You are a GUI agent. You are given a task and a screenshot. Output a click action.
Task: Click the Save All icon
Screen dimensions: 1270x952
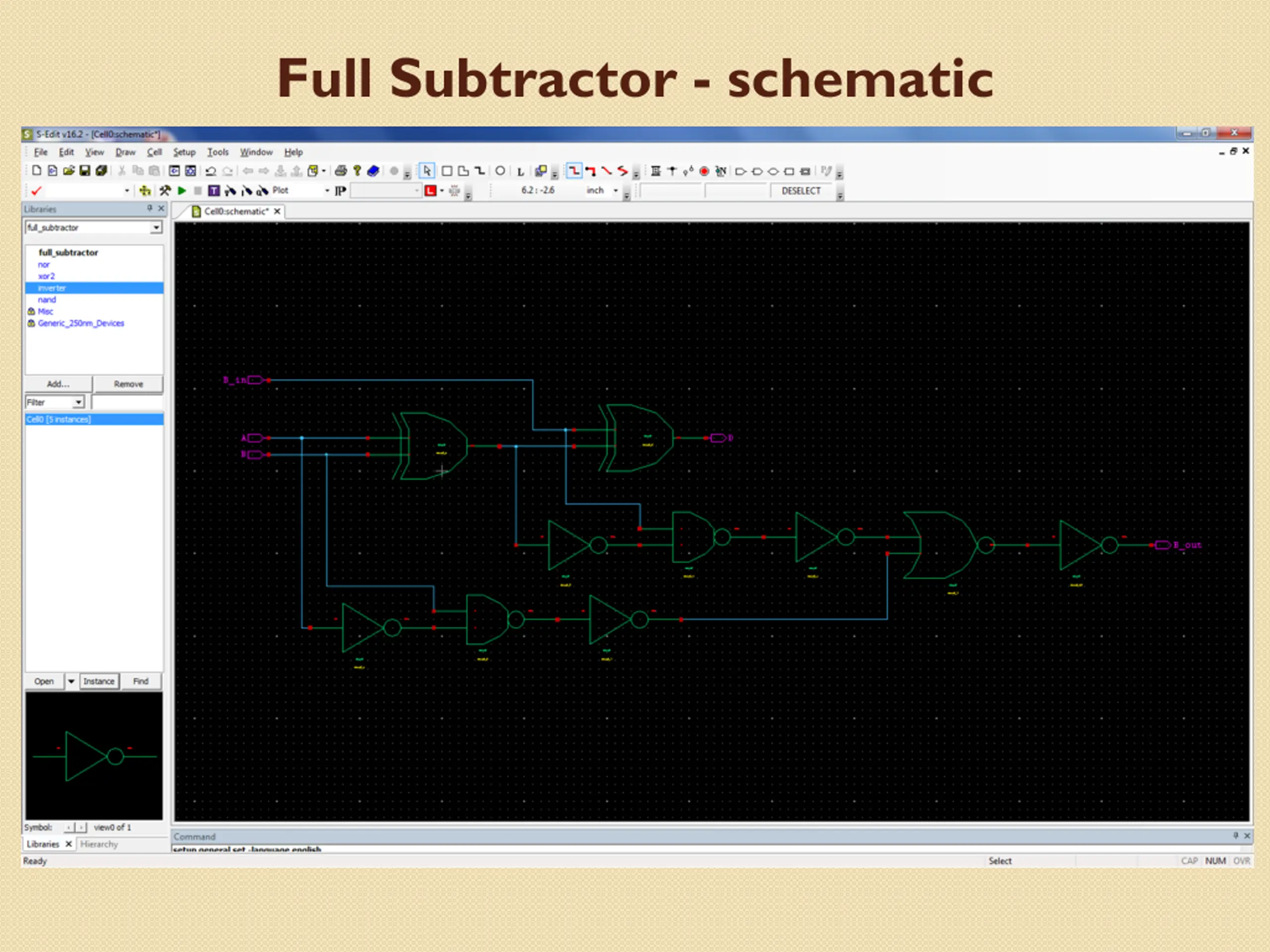pyautogui.click(x=102, y=171)
